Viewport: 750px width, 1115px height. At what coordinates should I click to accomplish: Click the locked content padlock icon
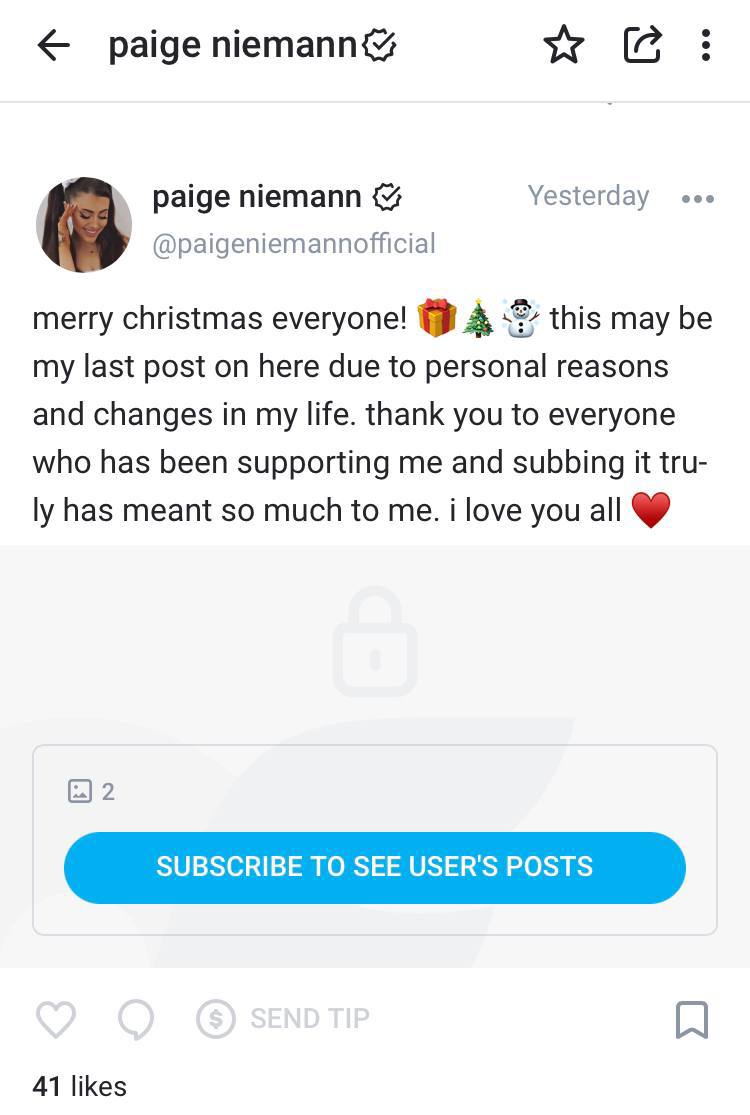(375, 641)
